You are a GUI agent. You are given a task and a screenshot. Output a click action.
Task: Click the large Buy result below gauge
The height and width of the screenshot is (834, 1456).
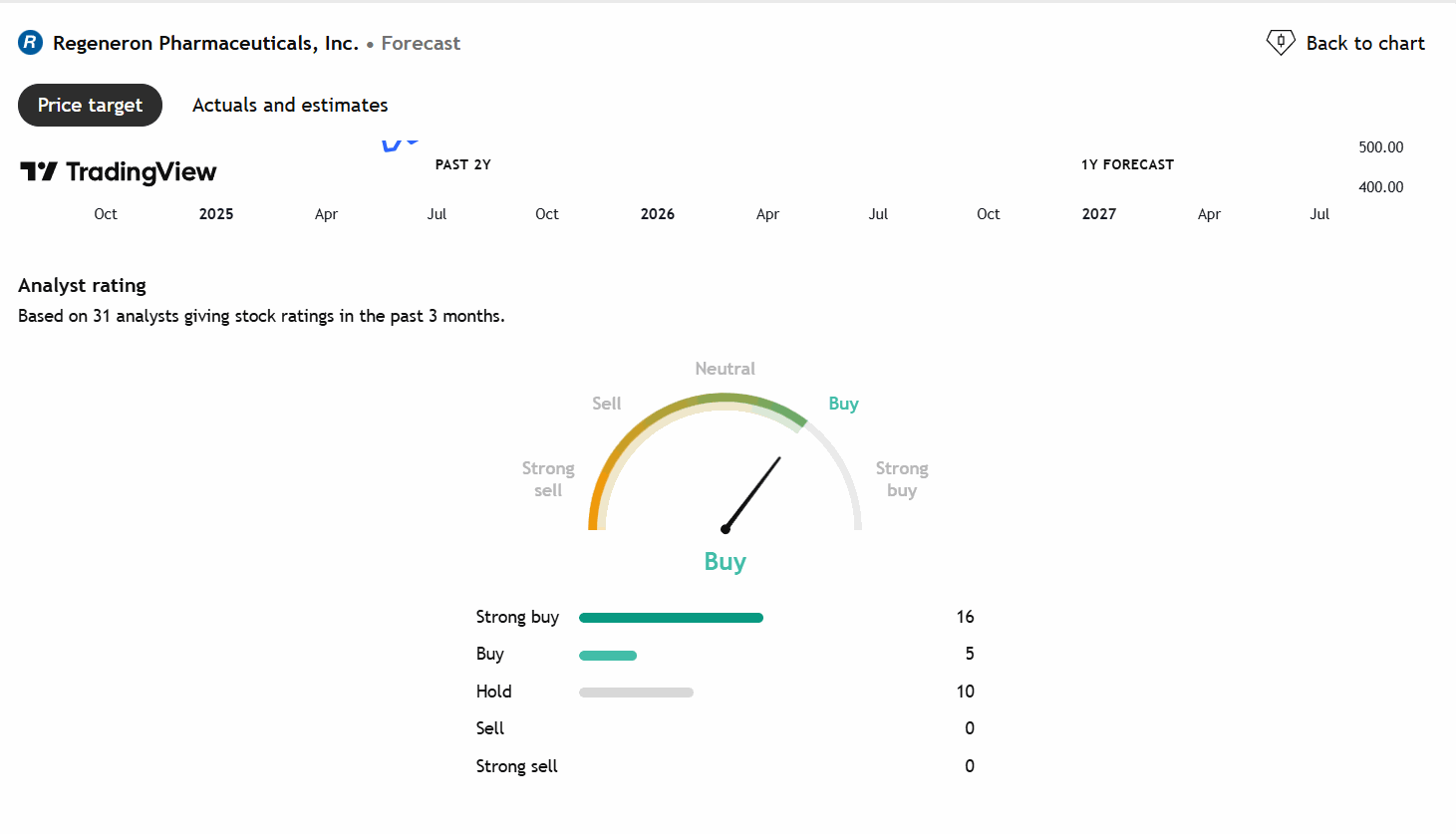click(725, 561)
